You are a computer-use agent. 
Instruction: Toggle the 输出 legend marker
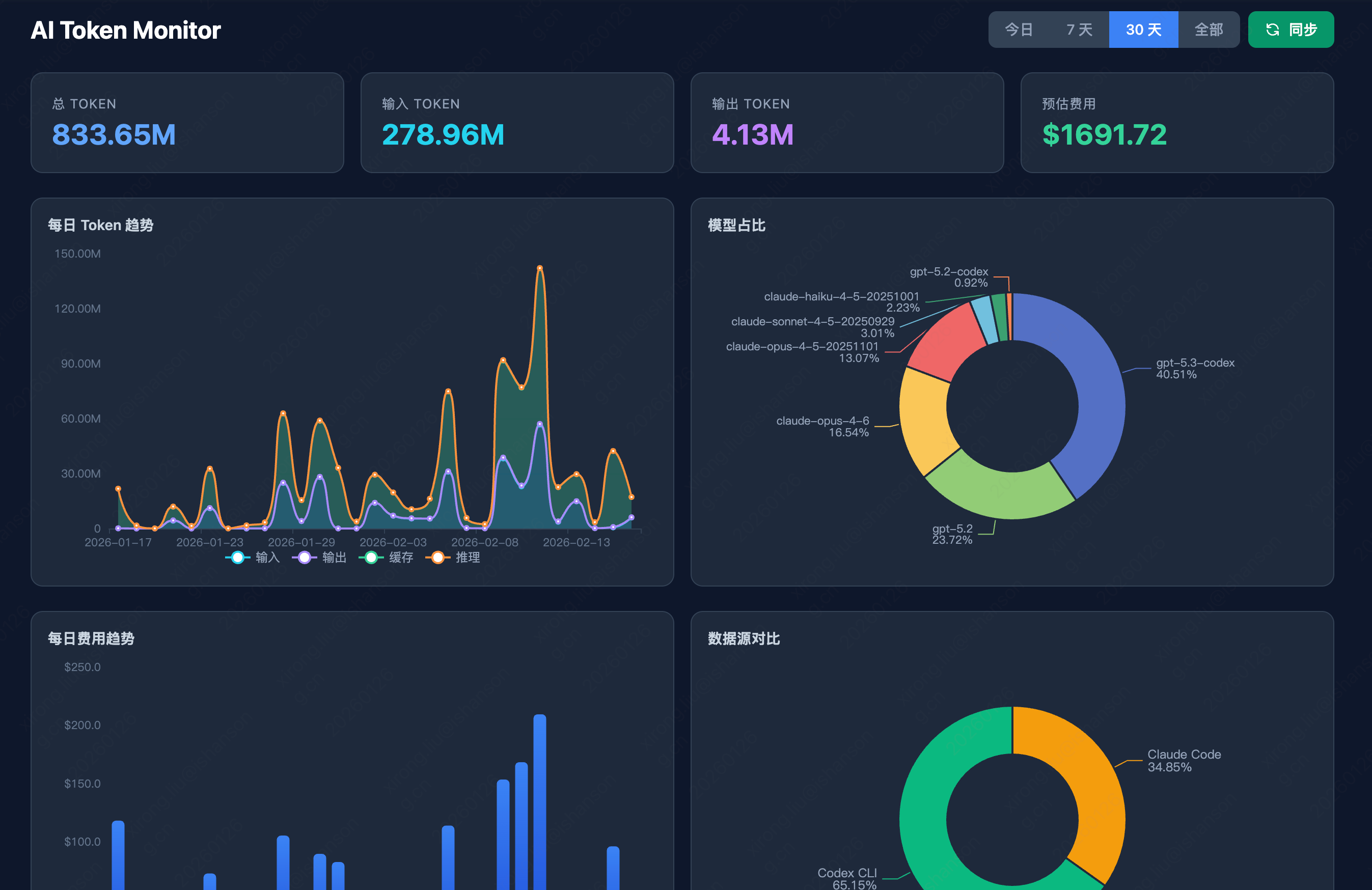click(x=305, y=558)
